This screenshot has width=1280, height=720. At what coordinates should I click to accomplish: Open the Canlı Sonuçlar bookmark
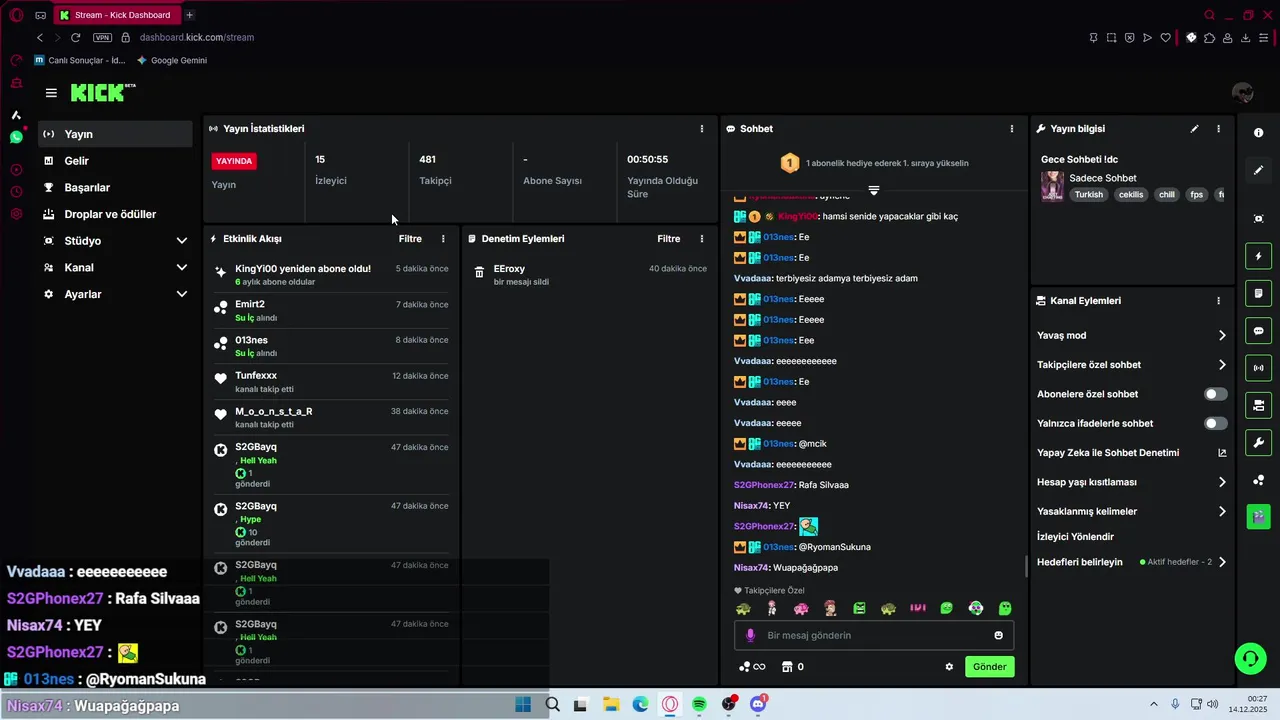click(80, 60)
